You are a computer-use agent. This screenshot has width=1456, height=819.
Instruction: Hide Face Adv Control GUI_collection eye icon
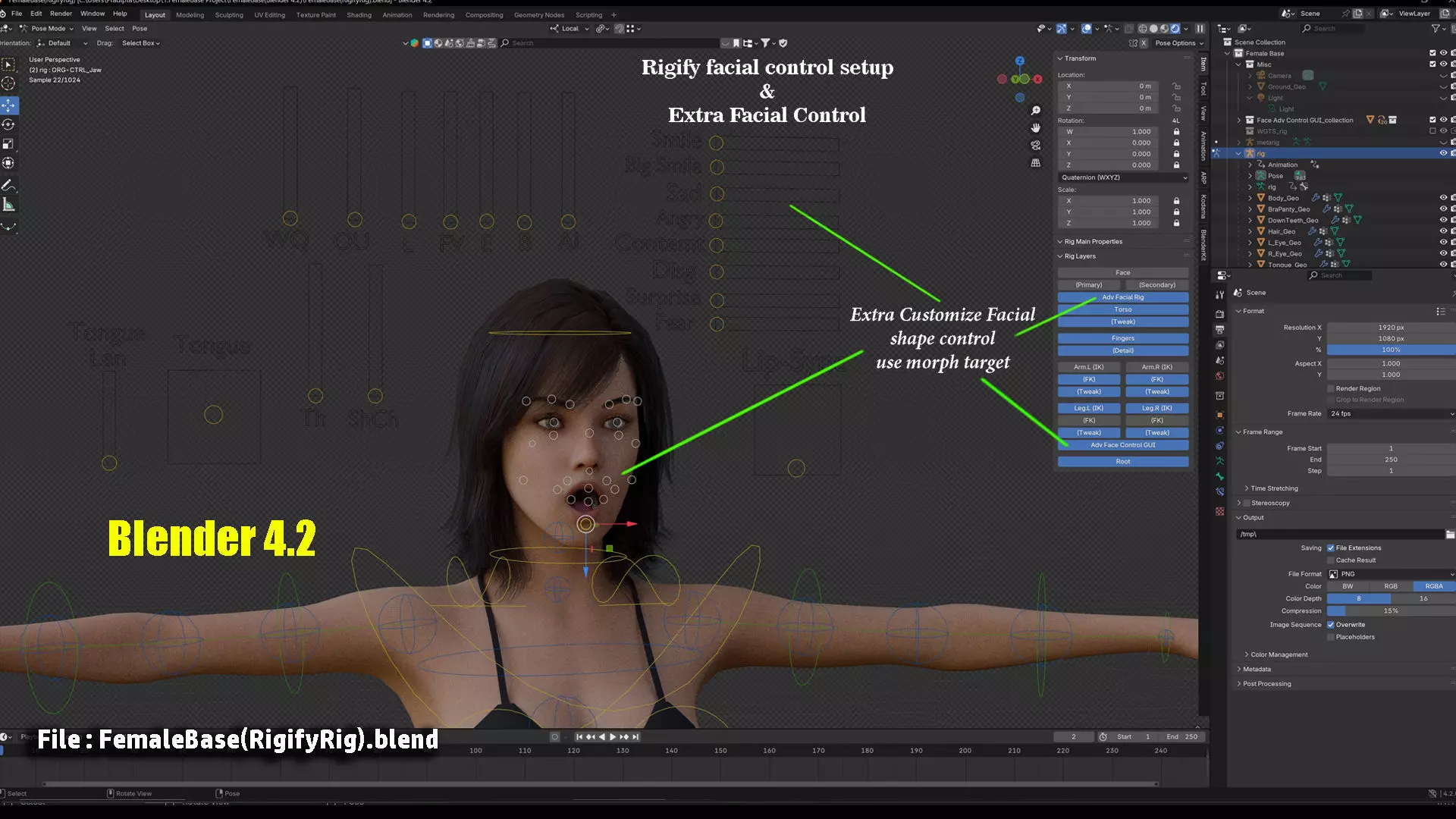click(1443, 120)
